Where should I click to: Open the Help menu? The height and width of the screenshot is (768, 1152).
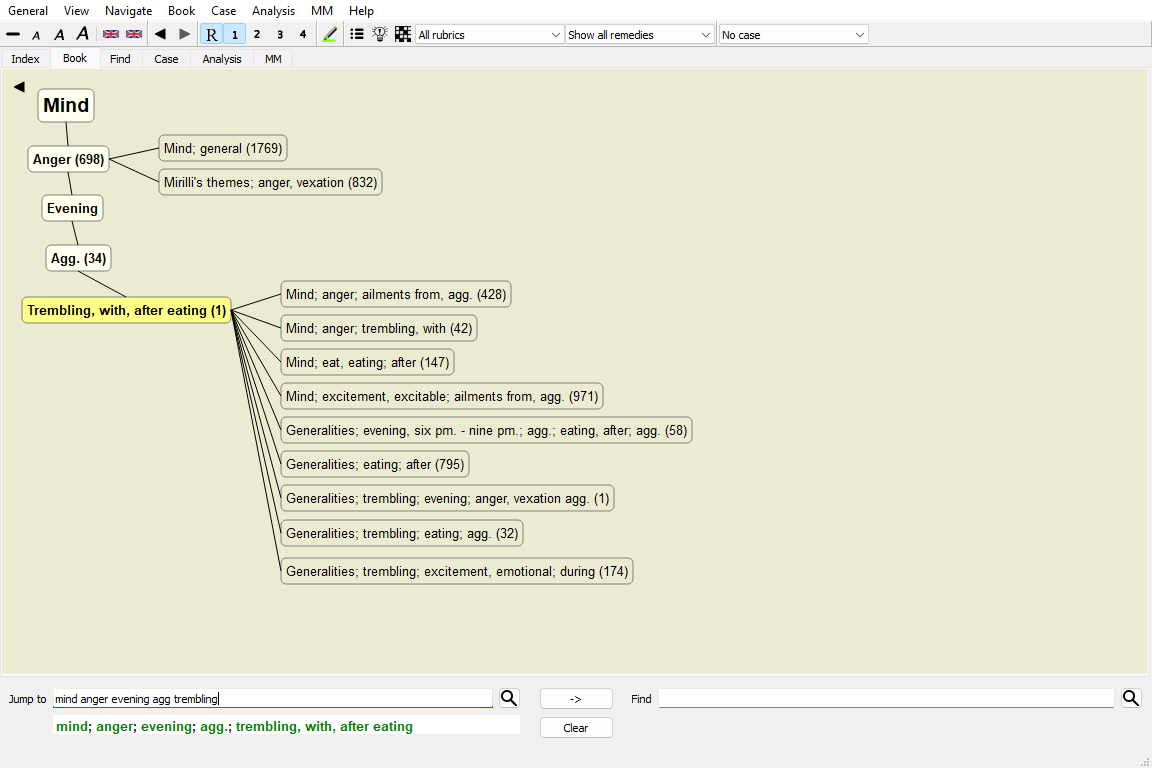tap(361, 10)
